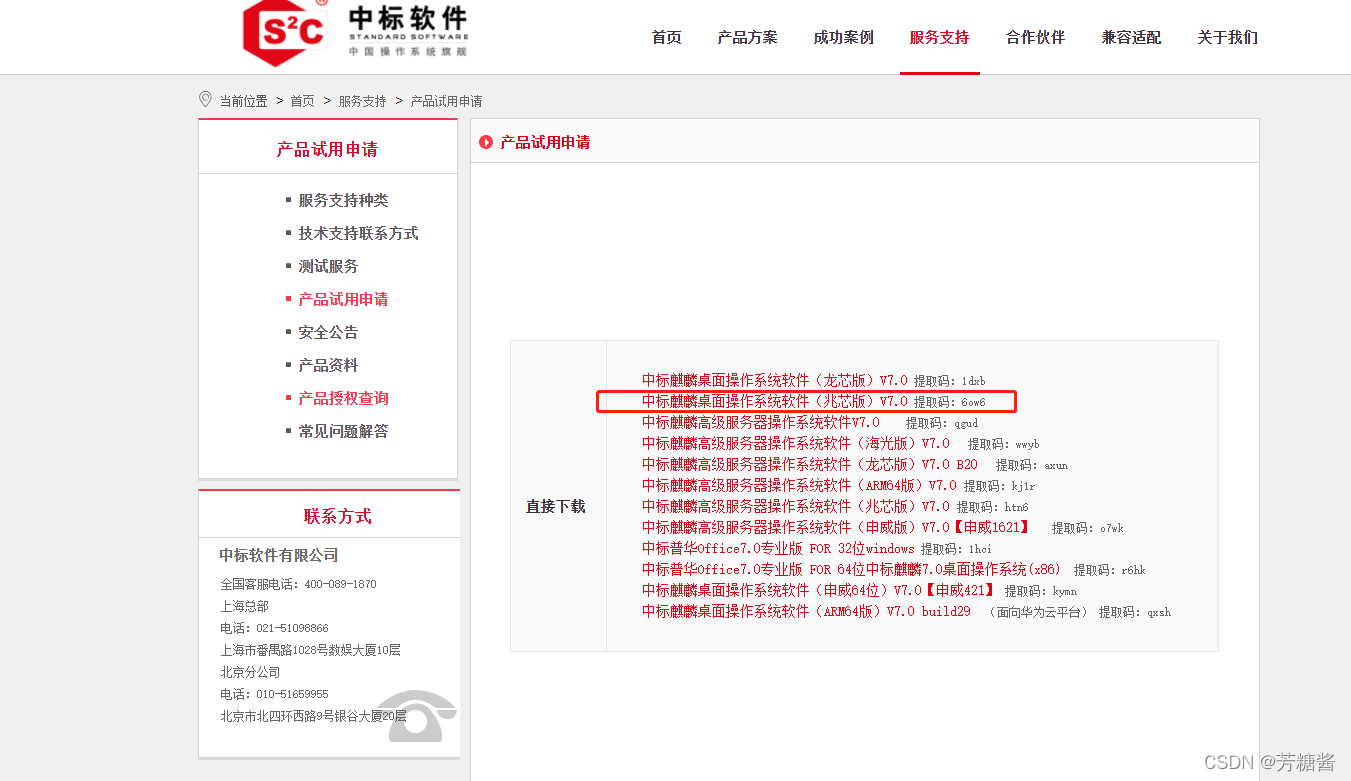The image size is (1351, 781).
Task: Click the 产品试用申请 breadcrumb link
Action: click(x=446, y=101)
